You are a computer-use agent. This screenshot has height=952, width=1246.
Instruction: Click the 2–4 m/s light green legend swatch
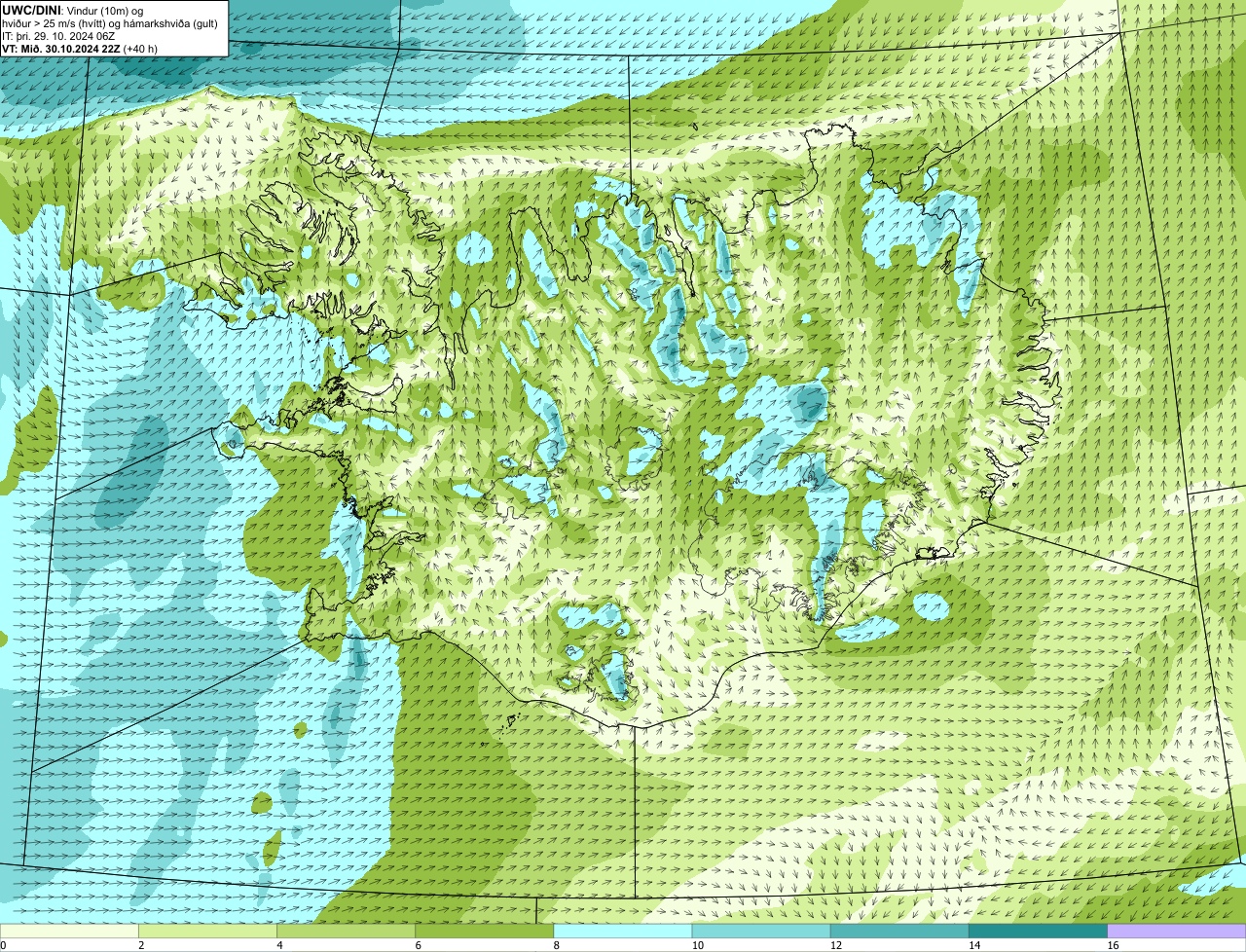click(x=207, y=931)
